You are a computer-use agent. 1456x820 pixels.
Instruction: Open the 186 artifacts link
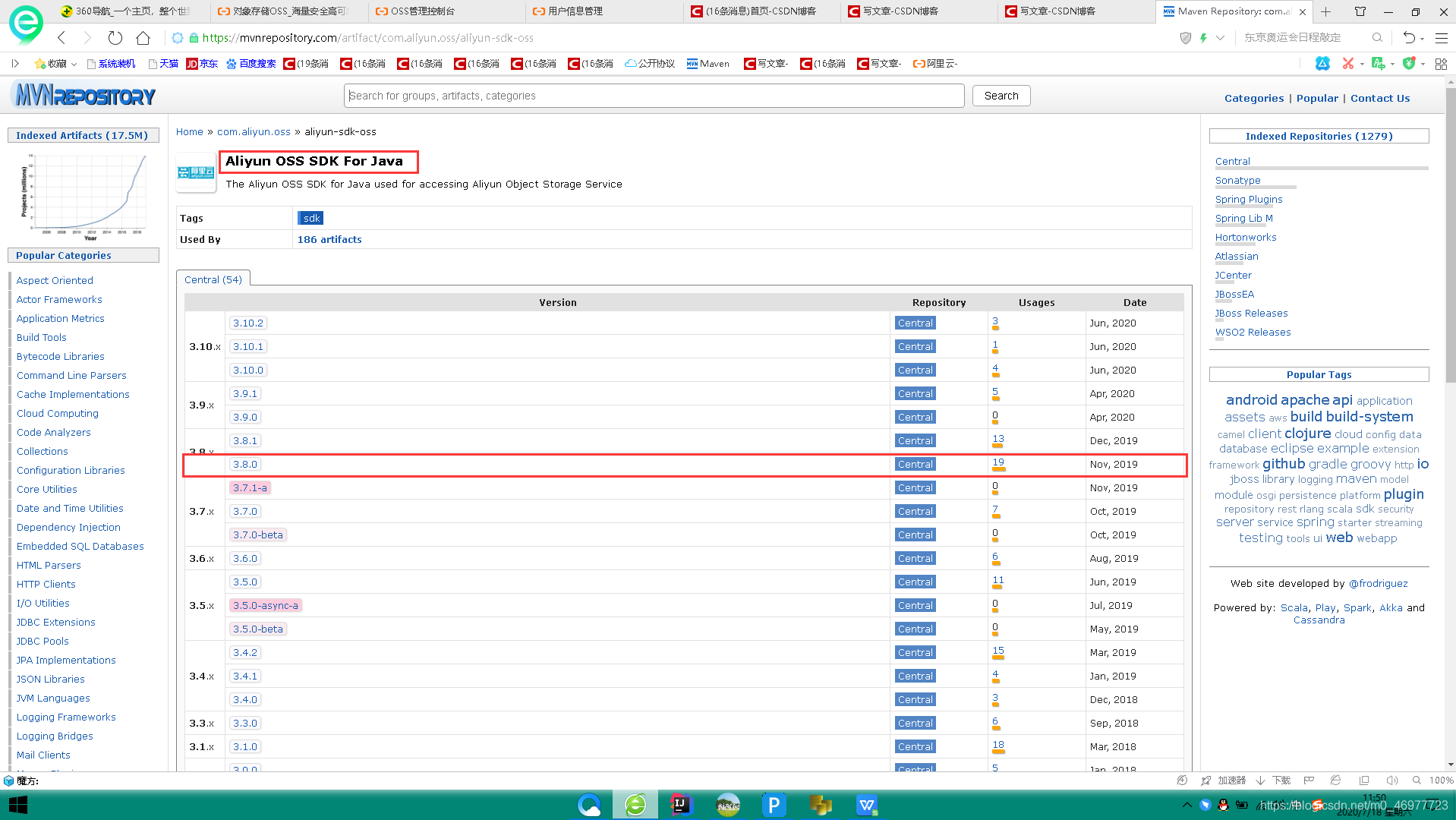coord(329,239)
